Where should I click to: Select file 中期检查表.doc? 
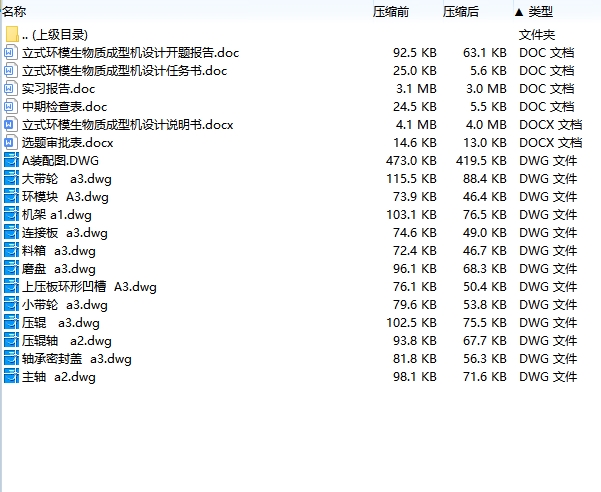pos(64,107)
